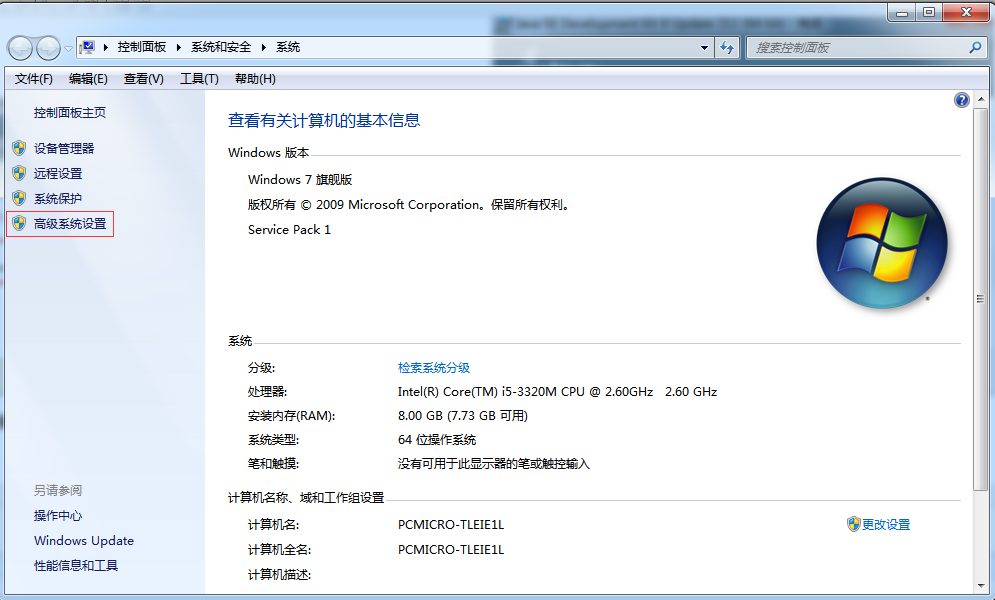Open Windows Update link
This screenshot has width=995, height=600.
click(x=84, y=540)
